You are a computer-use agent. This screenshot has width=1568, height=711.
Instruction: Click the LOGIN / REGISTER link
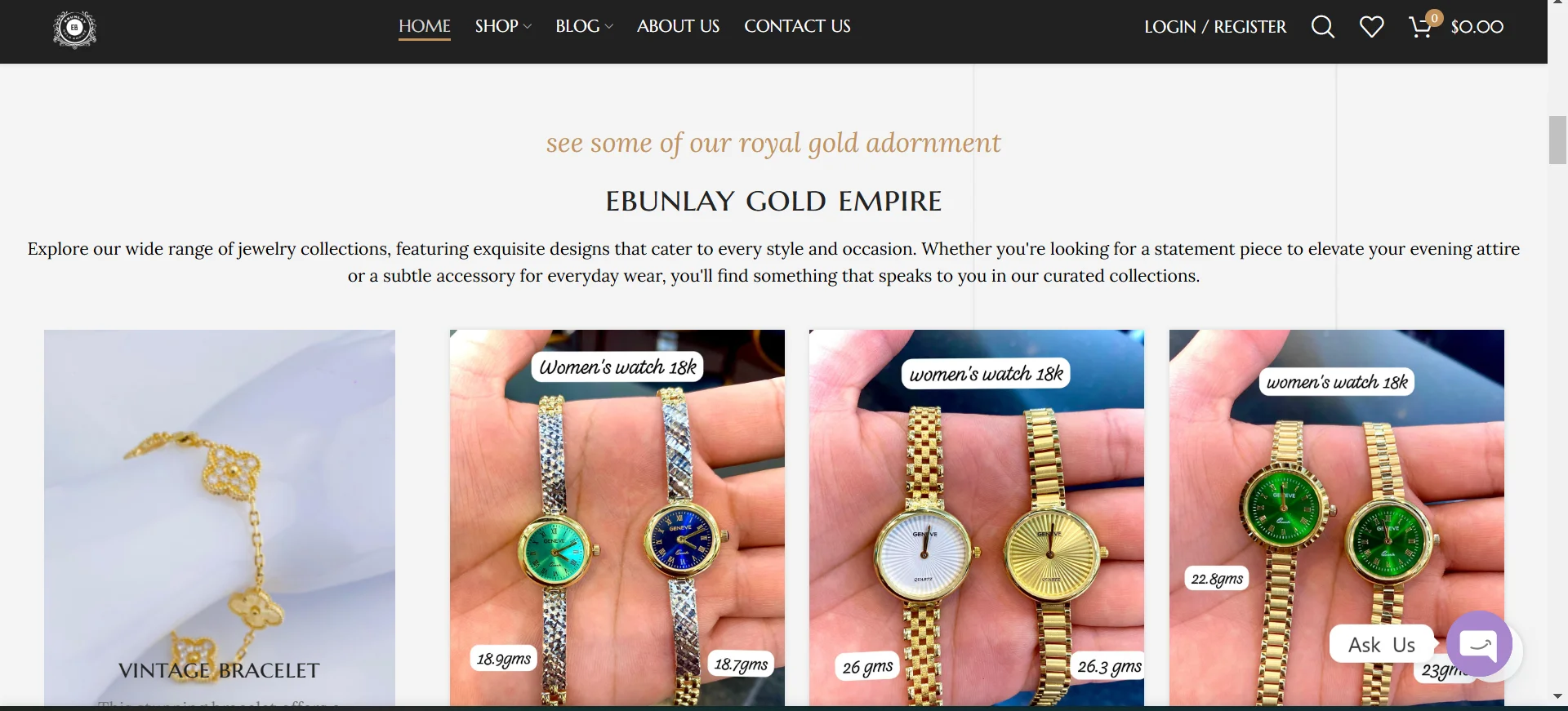pos(1215,27)
